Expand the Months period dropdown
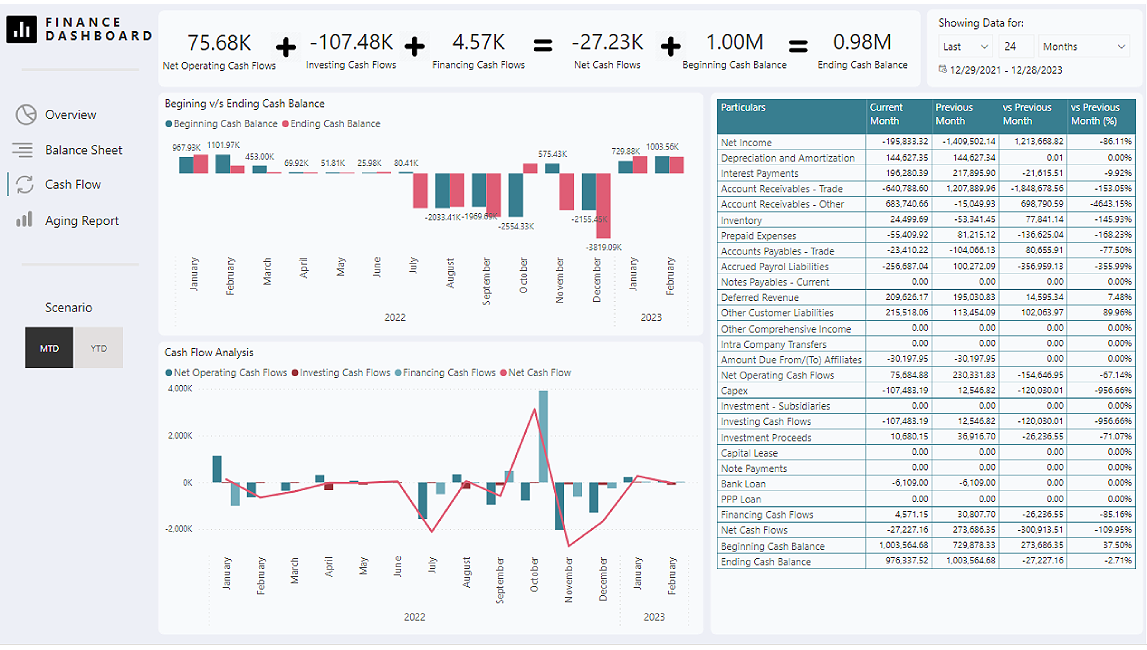 [x=1084, y=46]
